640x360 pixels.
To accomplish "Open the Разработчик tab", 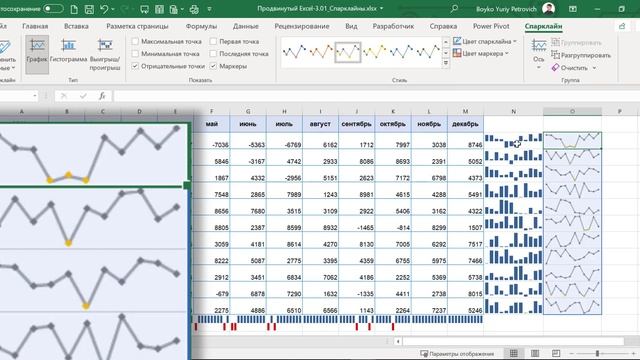I will (393, 26).
